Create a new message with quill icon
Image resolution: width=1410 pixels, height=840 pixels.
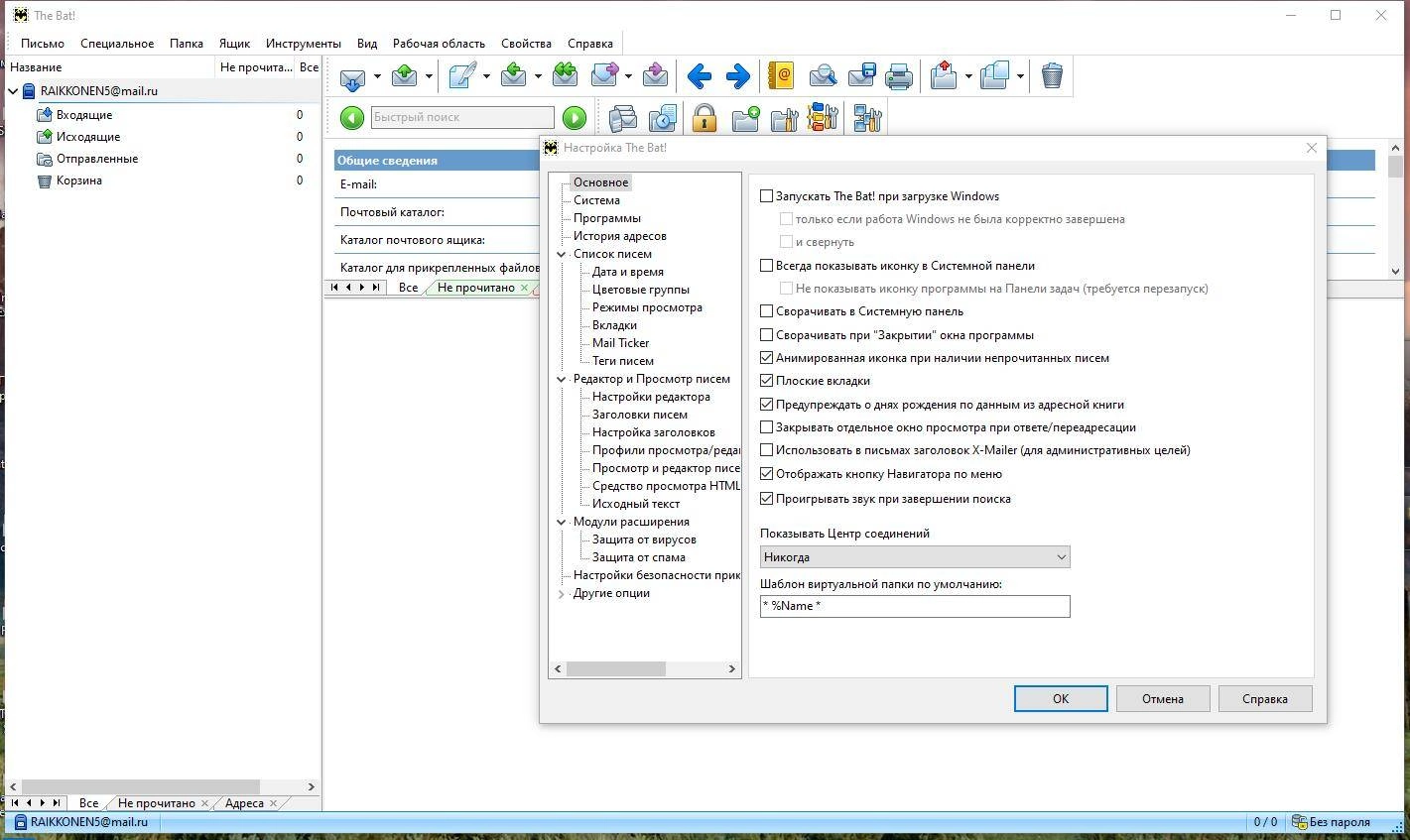461,76
